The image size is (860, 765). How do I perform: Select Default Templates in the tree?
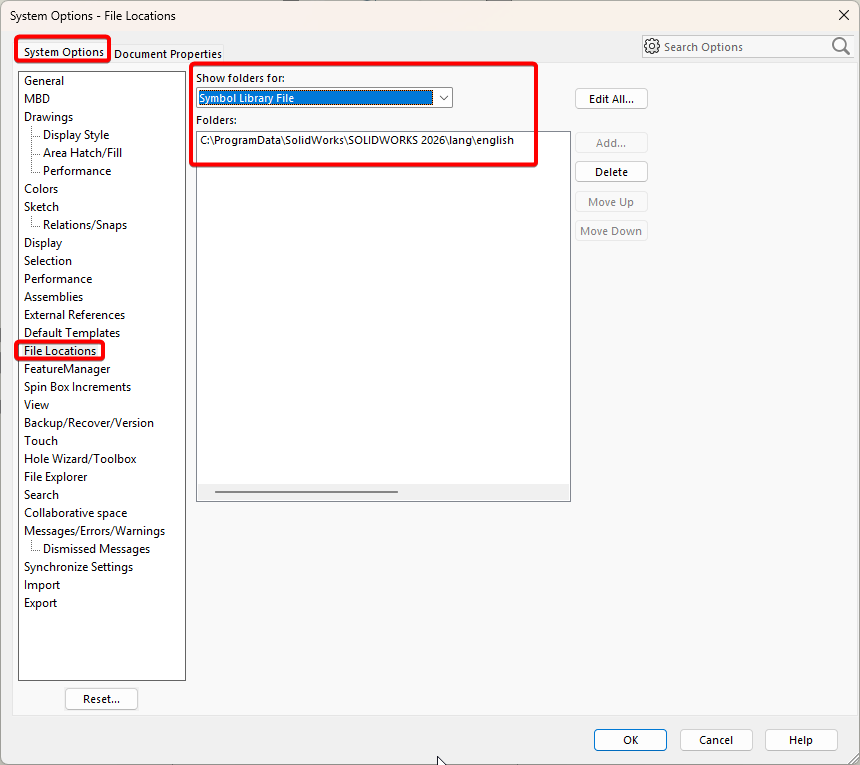(72, 333)
